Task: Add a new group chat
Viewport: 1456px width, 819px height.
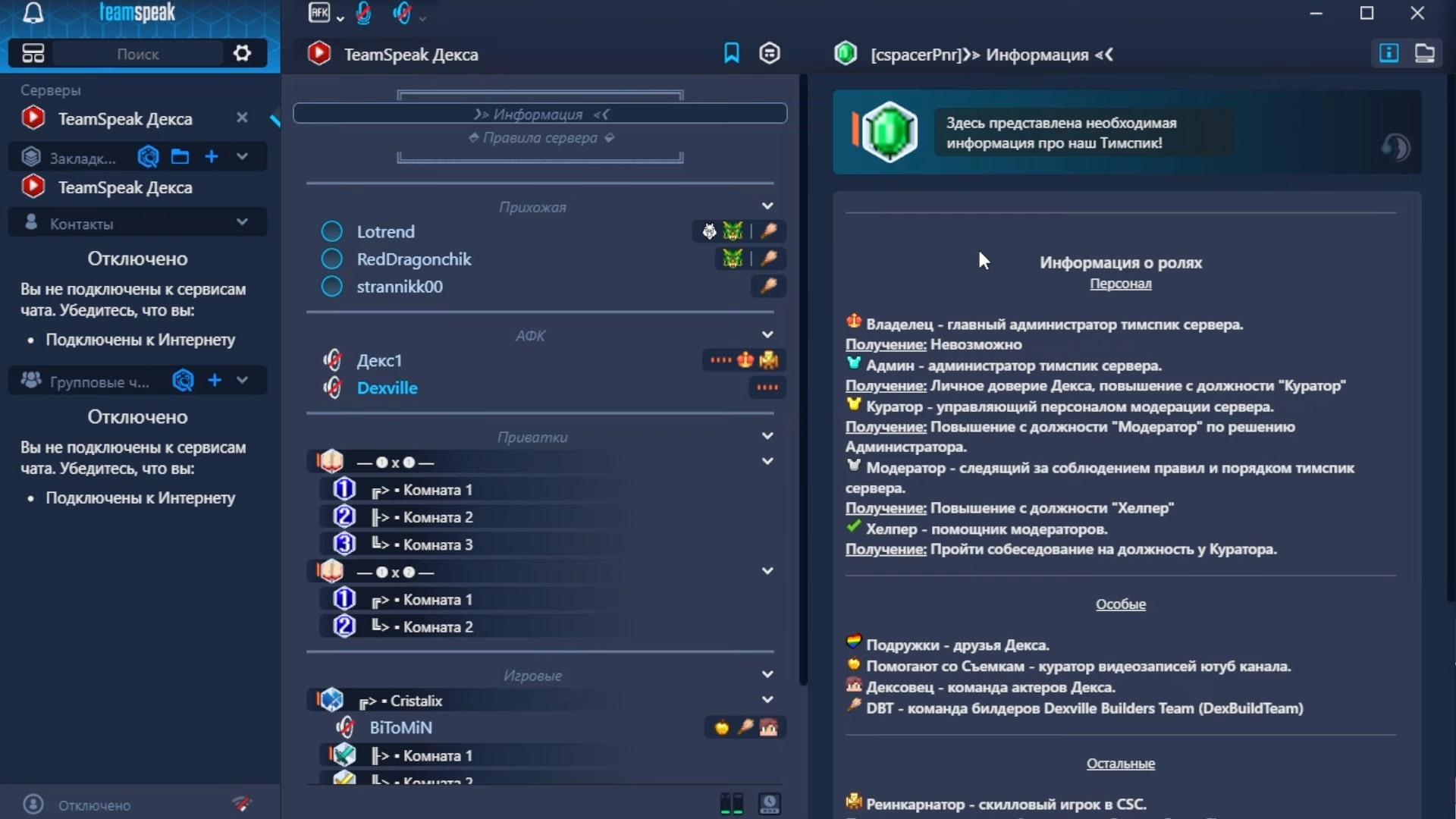Action: (x=215, y=380)
